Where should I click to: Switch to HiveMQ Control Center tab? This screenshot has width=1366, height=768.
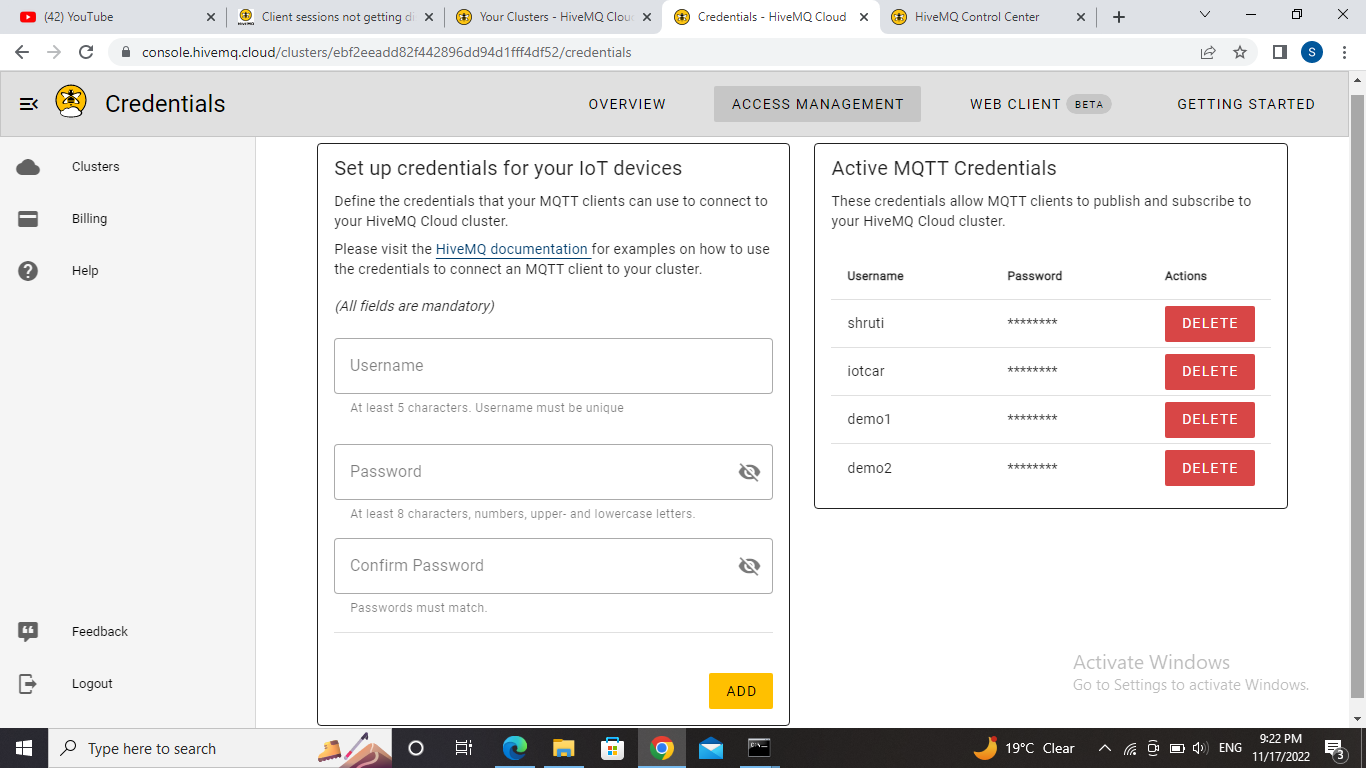[988, 17]
